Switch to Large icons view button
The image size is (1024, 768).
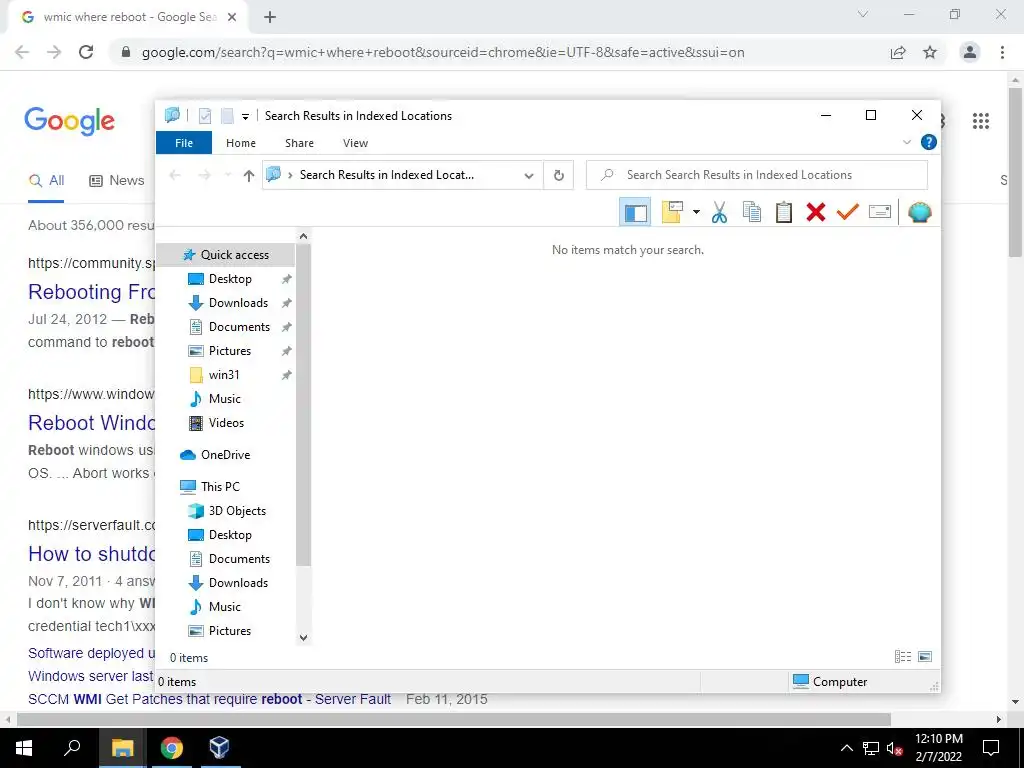pos(925,657)
